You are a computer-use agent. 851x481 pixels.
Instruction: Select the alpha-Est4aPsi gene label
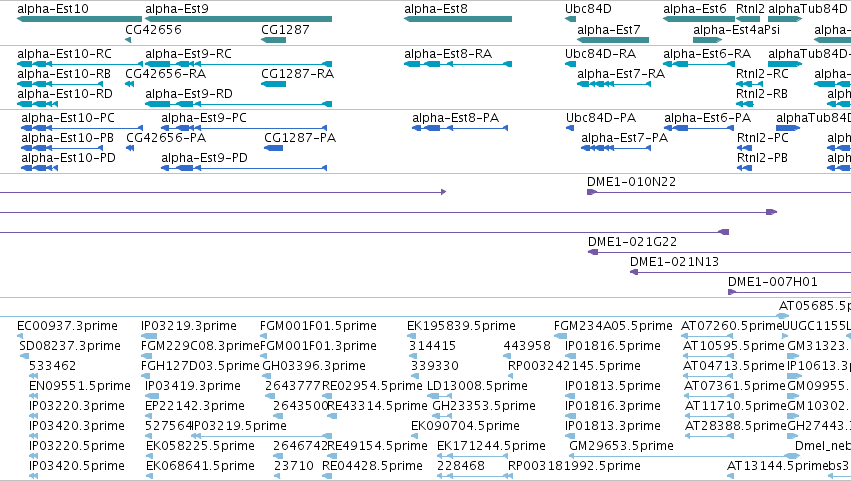(x=736, y=29)
